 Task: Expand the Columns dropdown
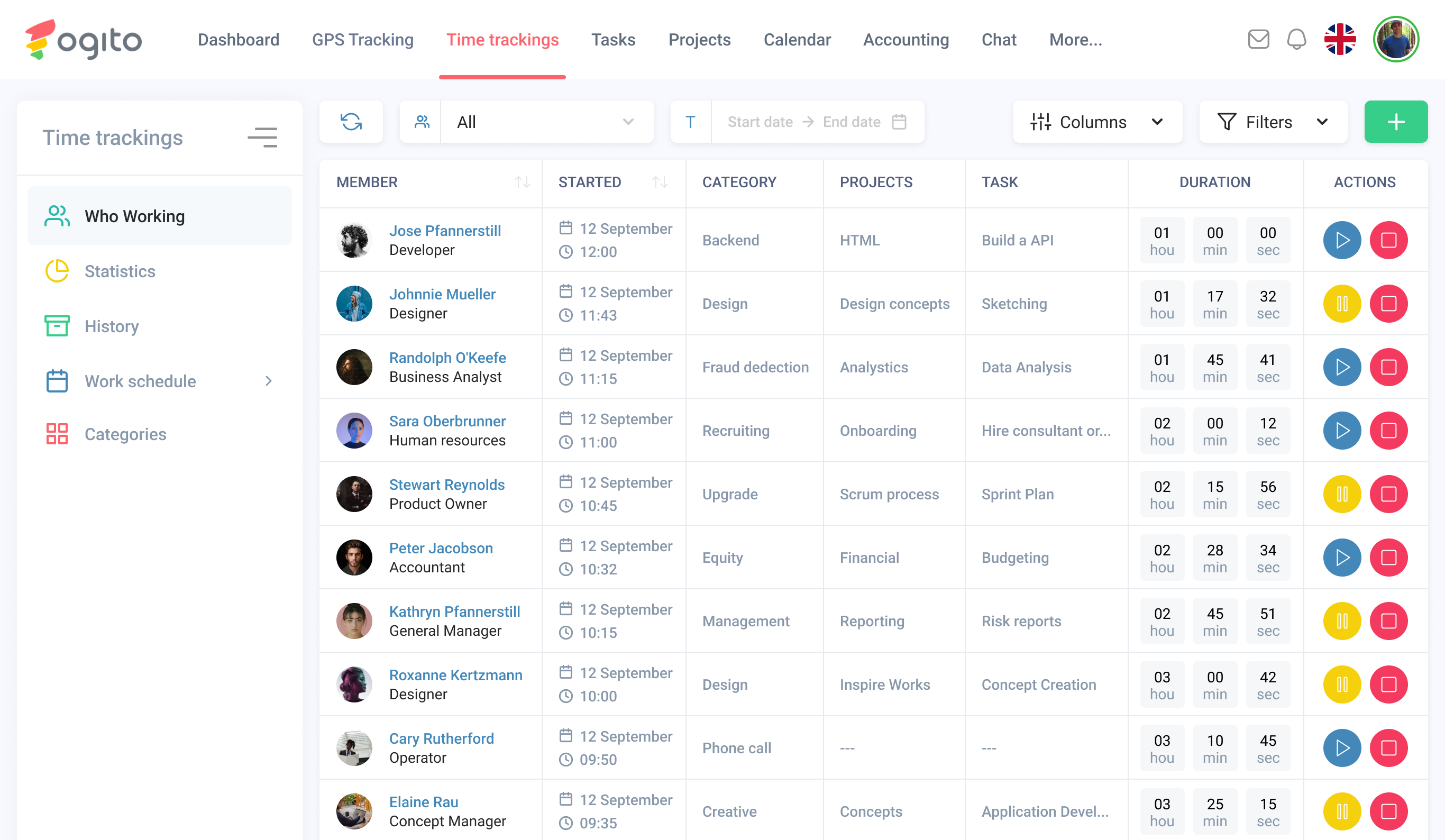click(x=1097, y=122)
